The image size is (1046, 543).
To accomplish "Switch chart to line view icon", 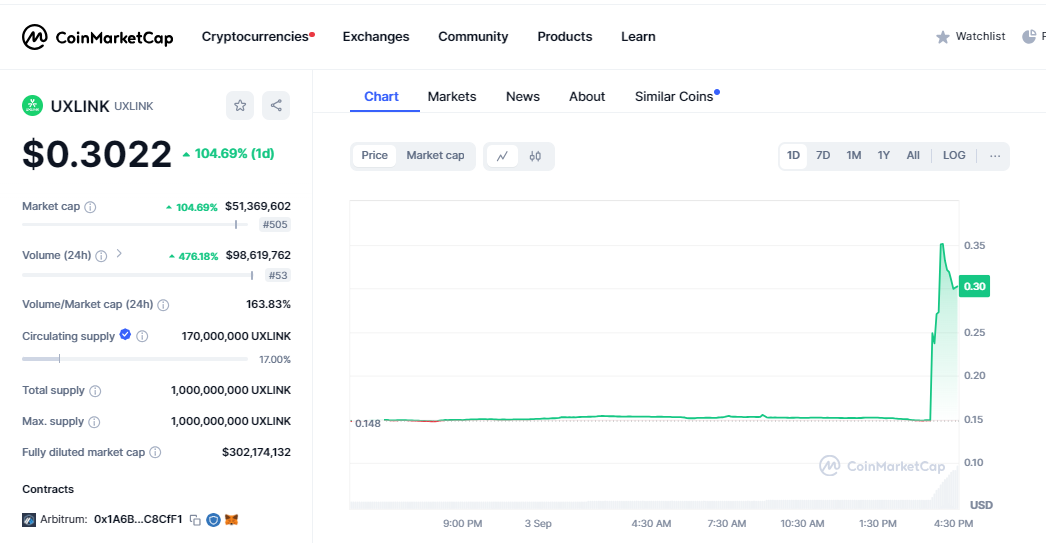I will (x=502, y=156).
